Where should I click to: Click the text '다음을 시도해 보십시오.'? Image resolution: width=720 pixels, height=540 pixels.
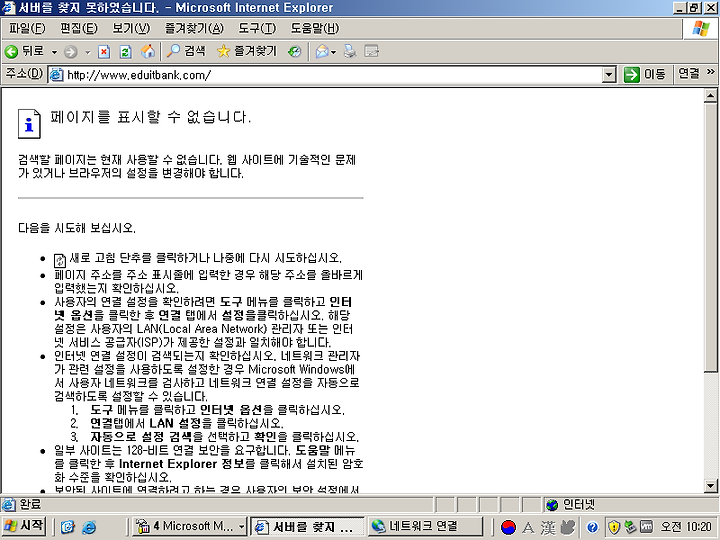click(x=77, y=228)
